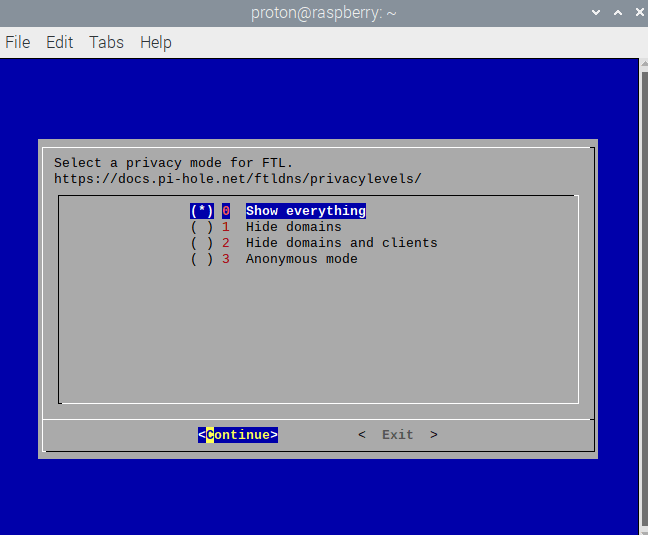This screenshot has height=535, width=648.
Task: Choose 'Hide domains and clients' option
Action: coord(314,243)
